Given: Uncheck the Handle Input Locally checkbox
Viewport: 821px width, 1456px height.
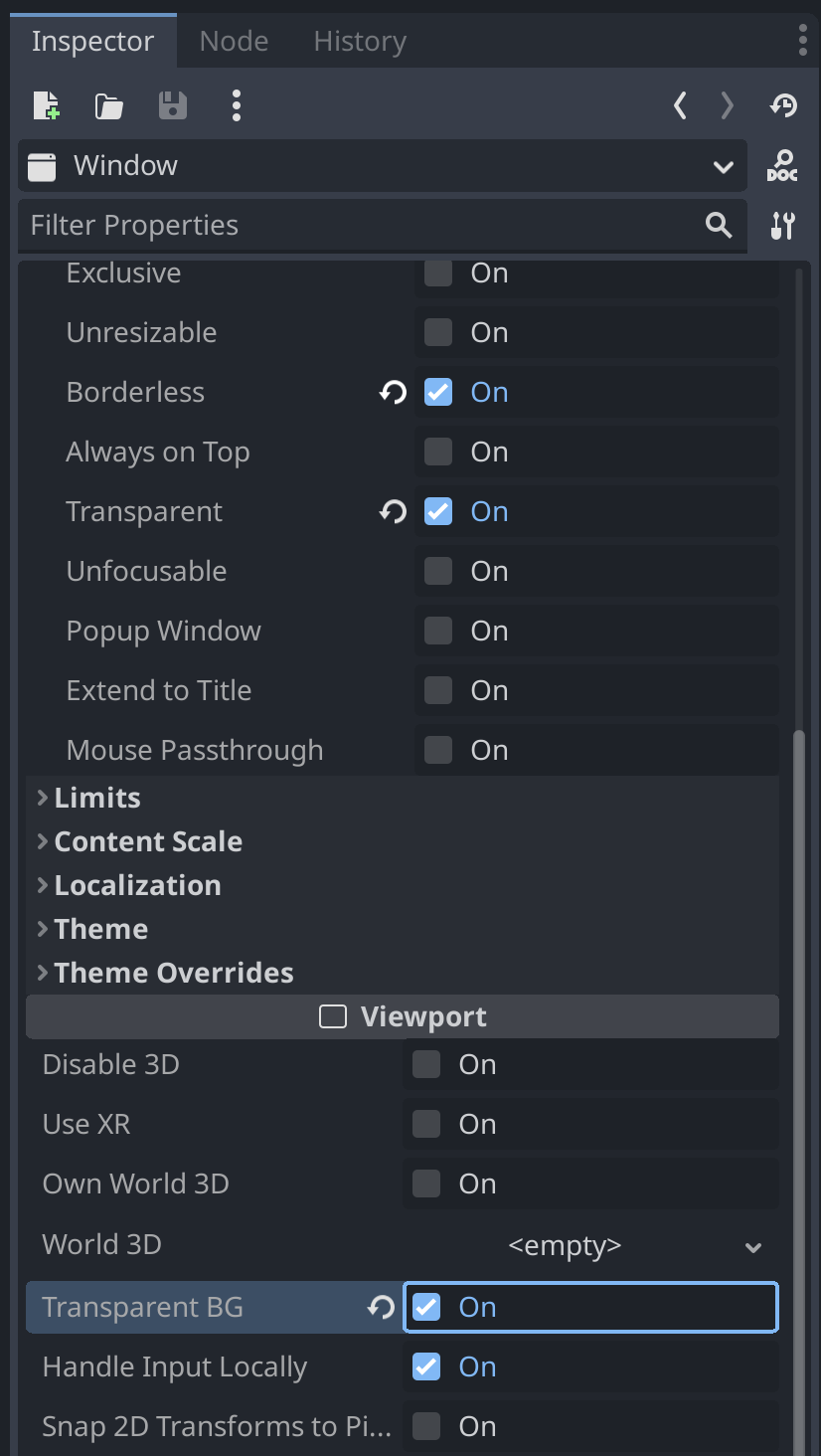Looking at the screenshot, I should coord(426,1367).
